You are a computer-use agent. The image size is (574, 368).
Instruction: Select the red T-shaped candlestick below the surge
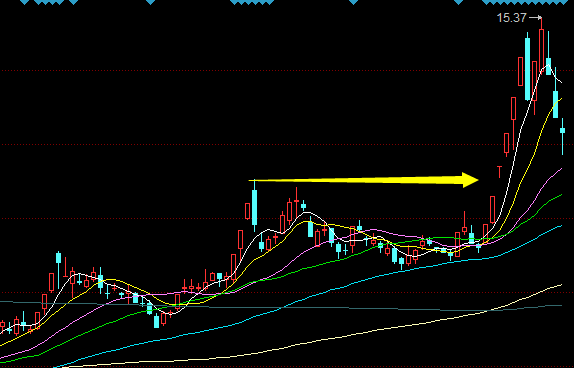[x=499, y=171]
